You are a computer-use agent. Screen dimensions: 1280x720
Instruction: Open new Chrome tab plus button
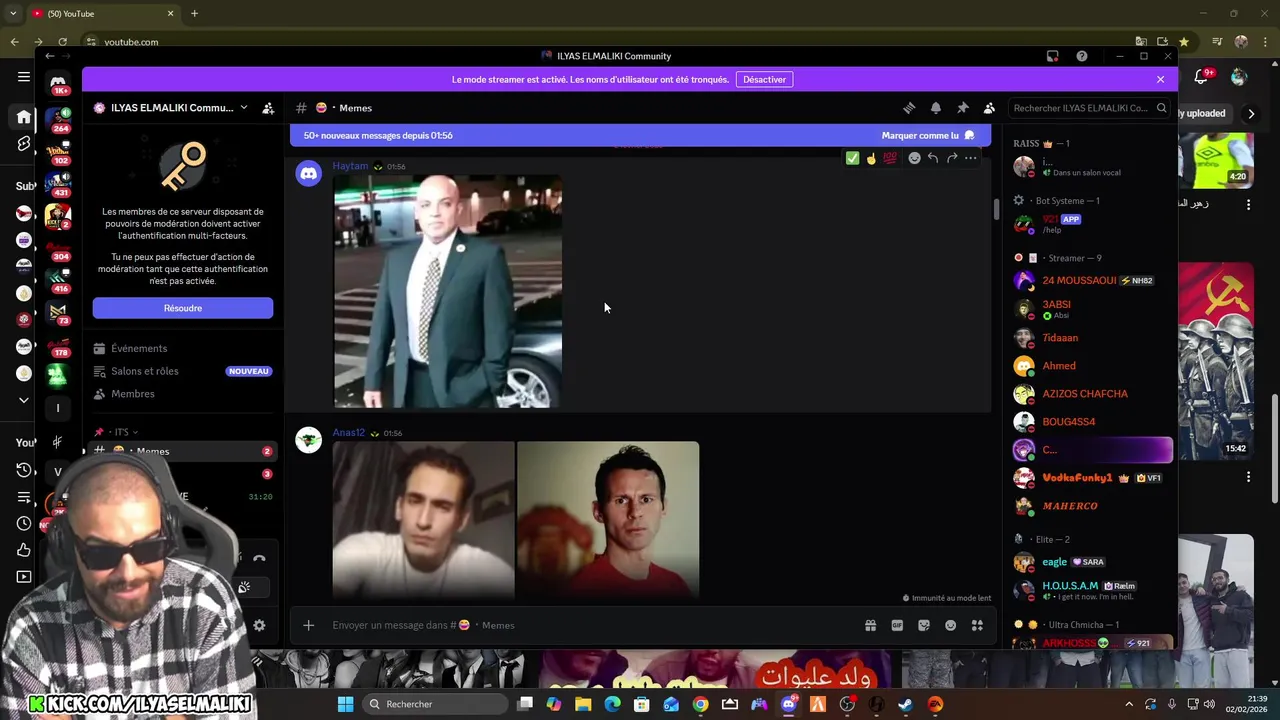point(194,13)
